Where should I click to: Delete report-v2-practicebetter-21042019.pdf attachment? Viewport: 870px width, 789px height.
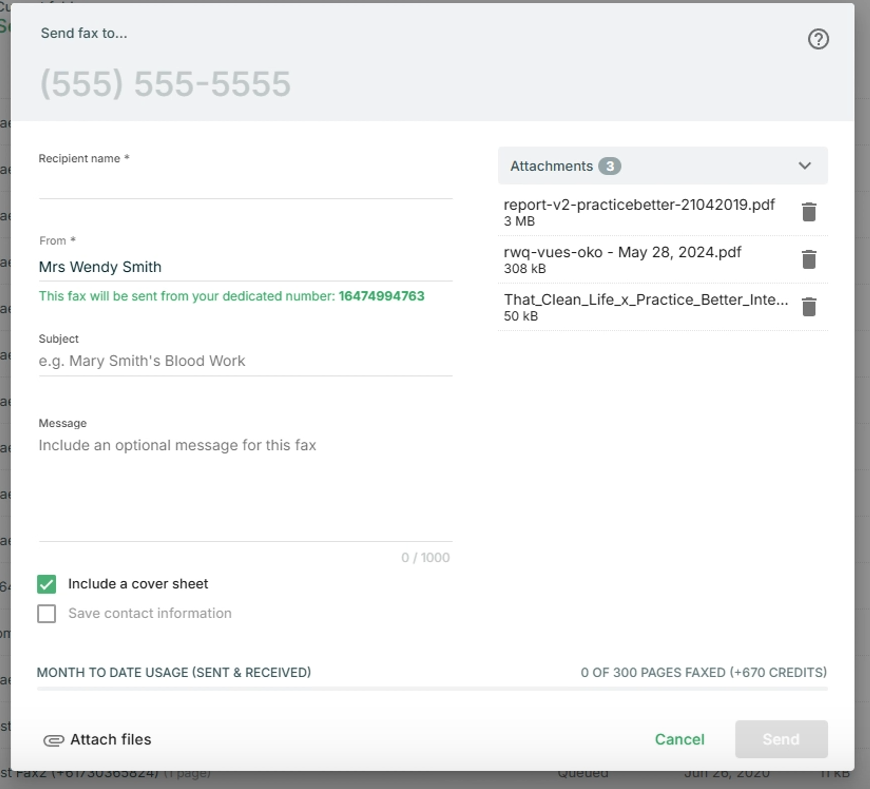click(x=809, y=212)
